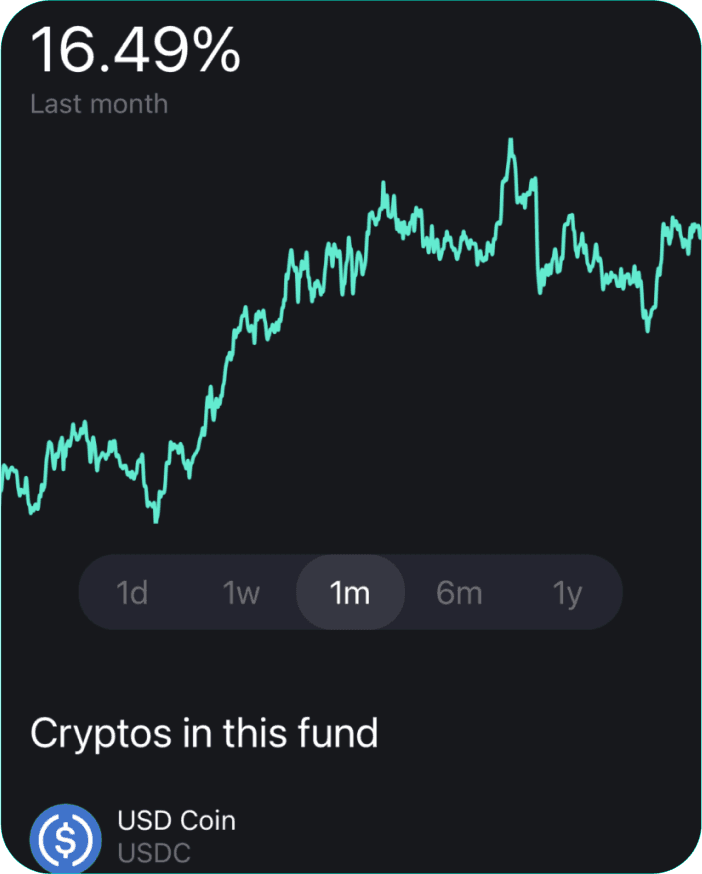Click the lowest dip on the chart line

(156, 521)
